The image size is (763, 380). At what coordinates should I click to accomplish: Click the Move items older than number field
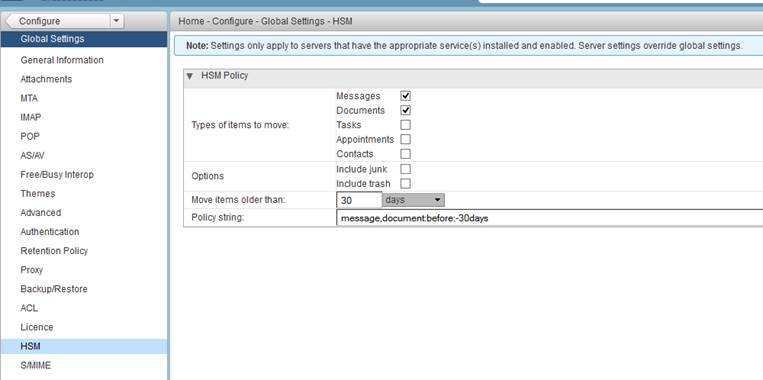pyautogui.click(x=359, y=200)
